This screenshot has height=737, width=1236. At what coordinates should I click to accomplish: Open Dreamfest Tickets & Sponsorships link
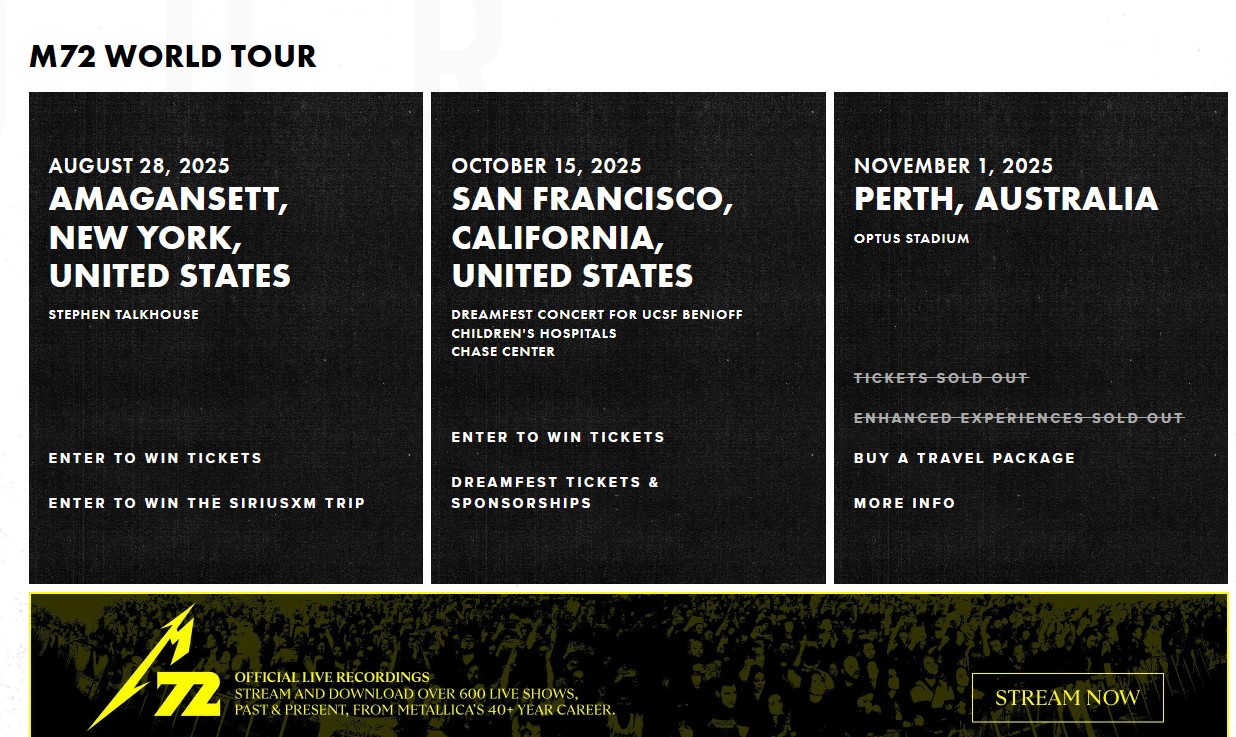coord(555,492)
